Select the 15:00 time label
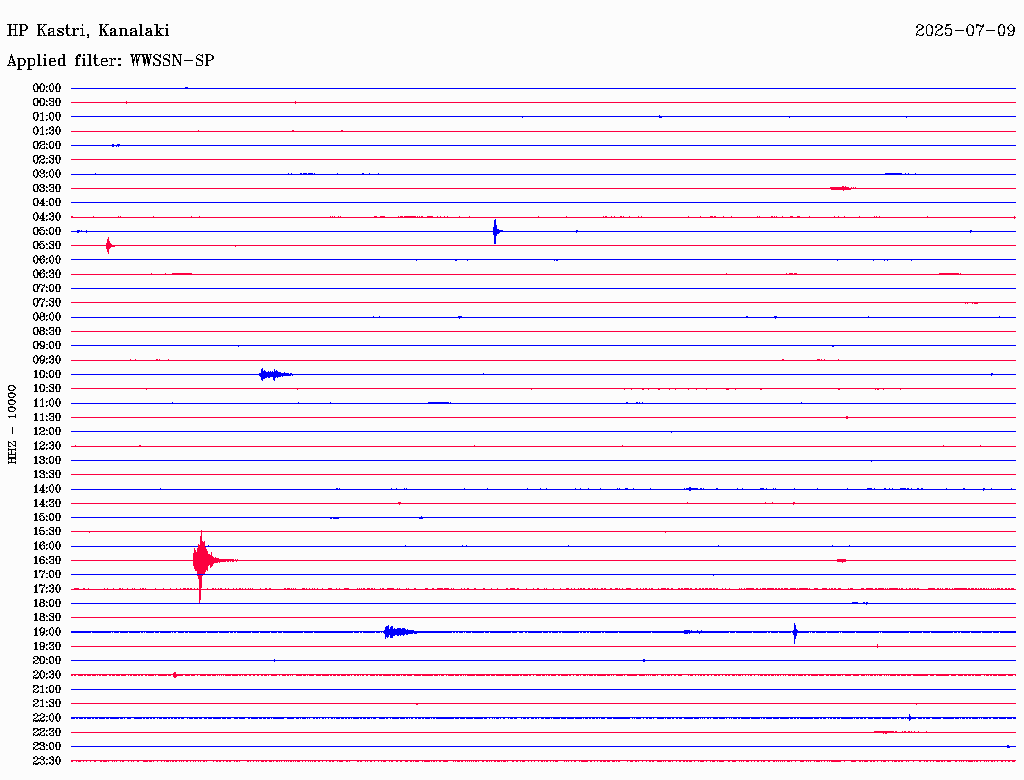This screenshot has height=780, width=1024. [x=47, y=517]
